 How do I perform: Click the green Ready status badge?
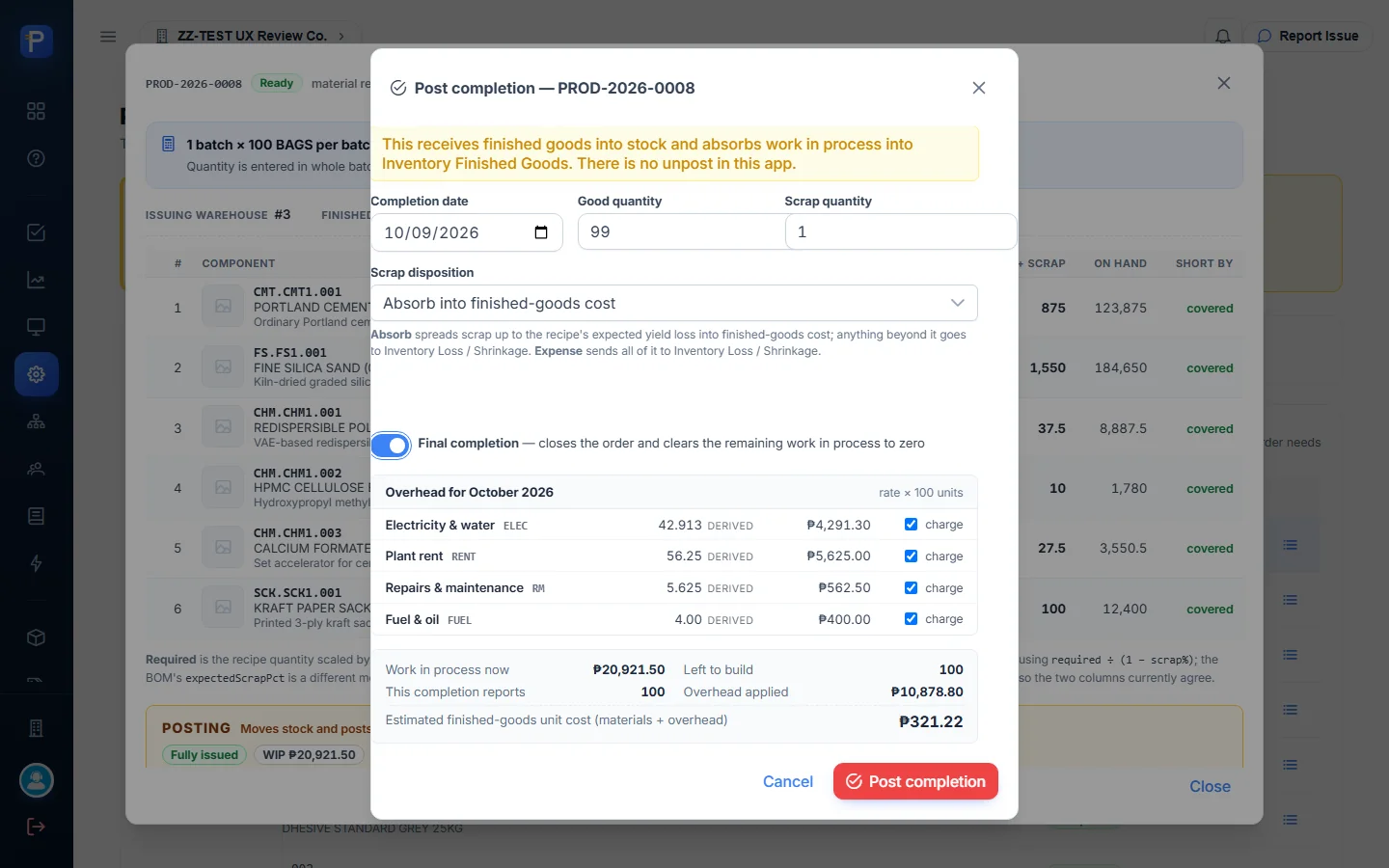(x=277, y=83)
